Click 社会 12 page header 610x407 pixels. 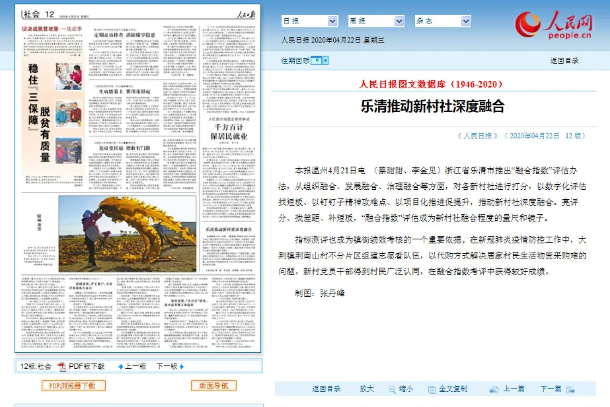click(x=38, y=14)
